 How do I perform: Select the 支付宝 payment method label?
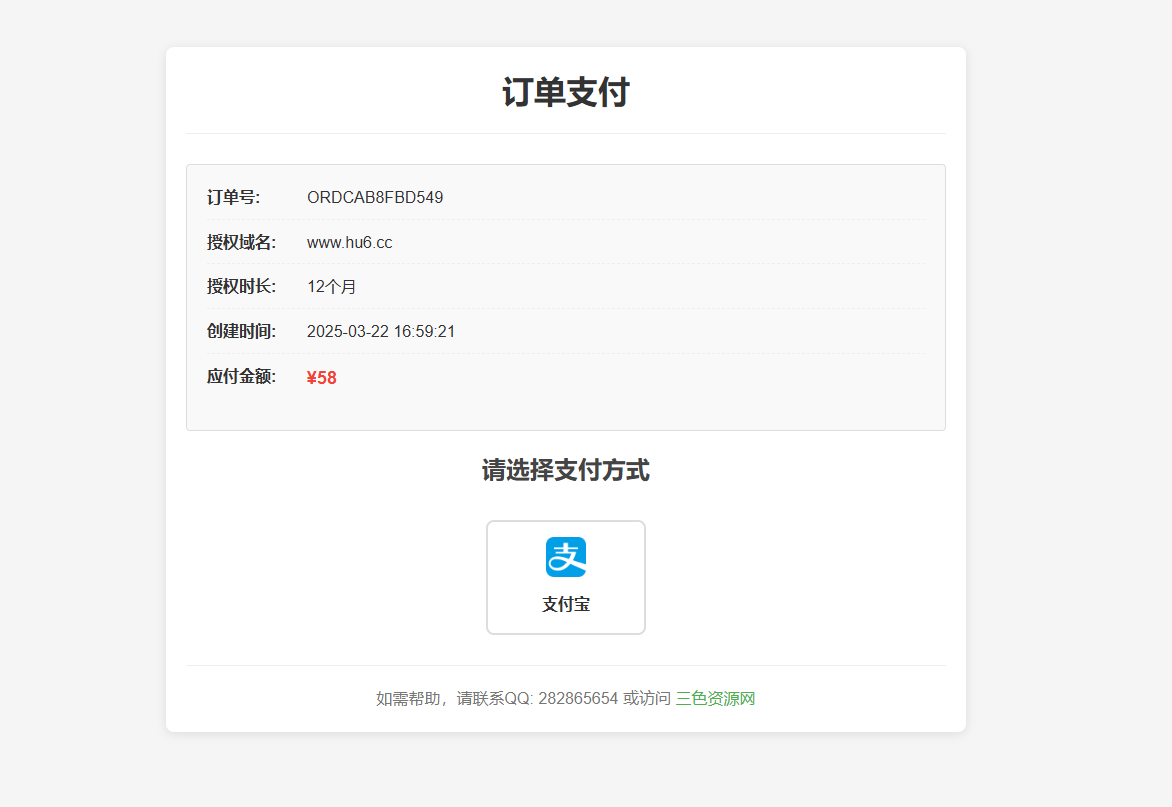(x=565, y=605)
